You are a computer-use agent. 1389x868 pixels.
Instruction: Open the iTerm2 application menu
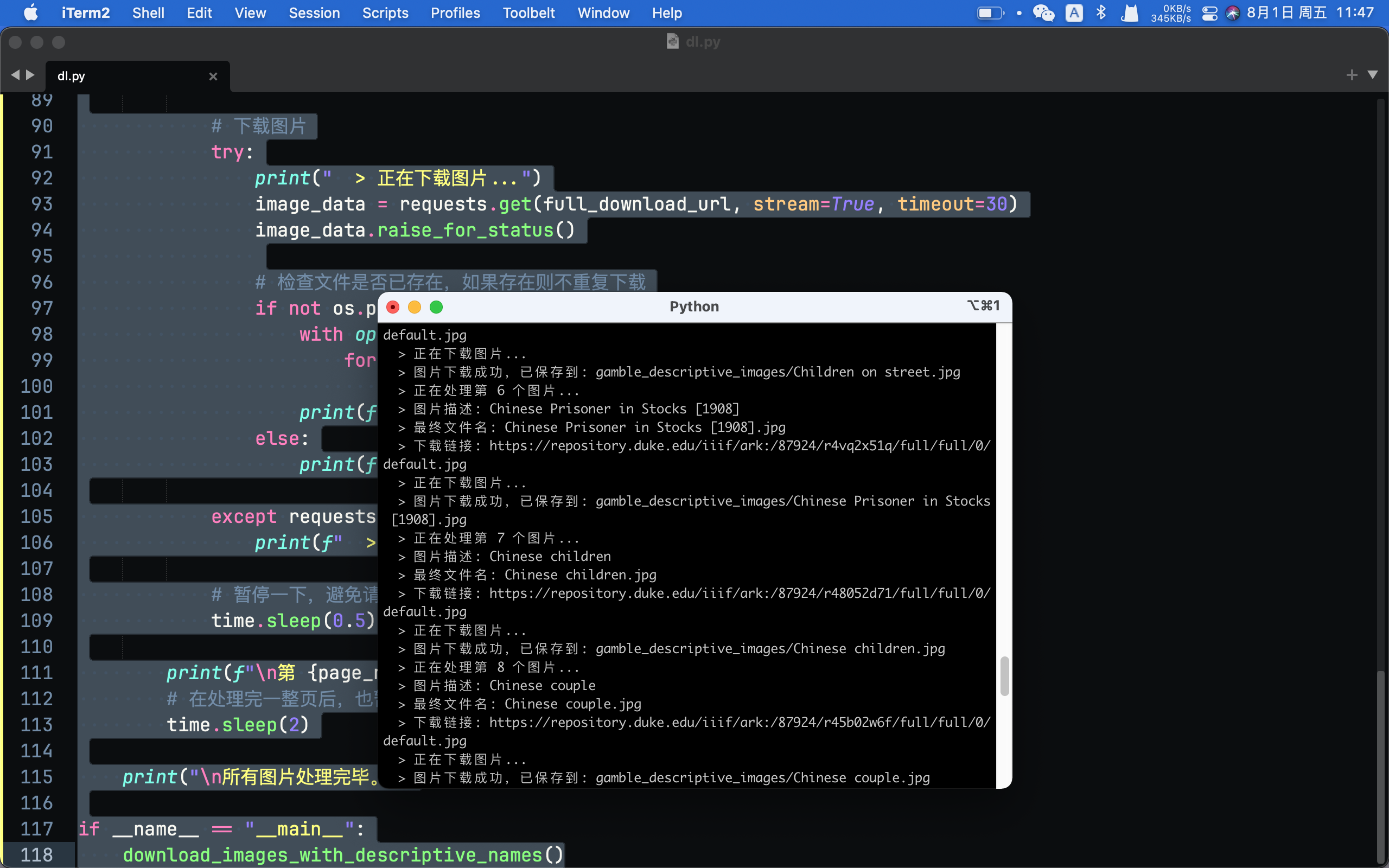click(86, 12)
